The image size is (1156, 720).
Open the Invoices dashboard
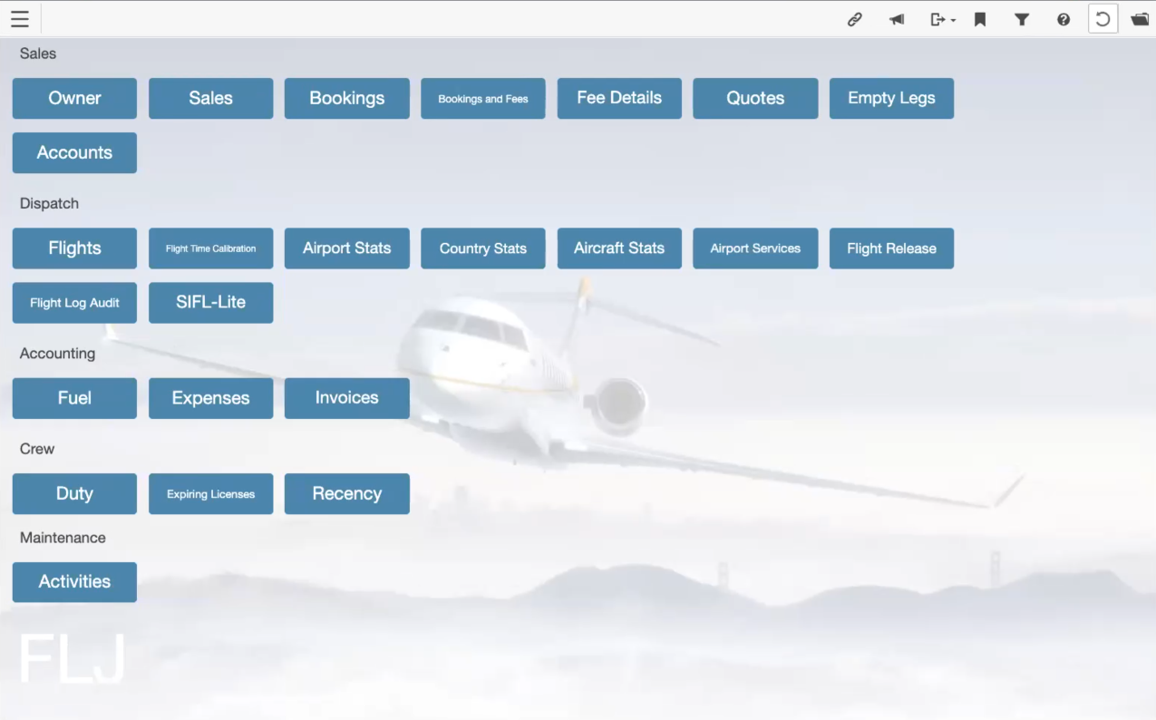tap(347, 398)
